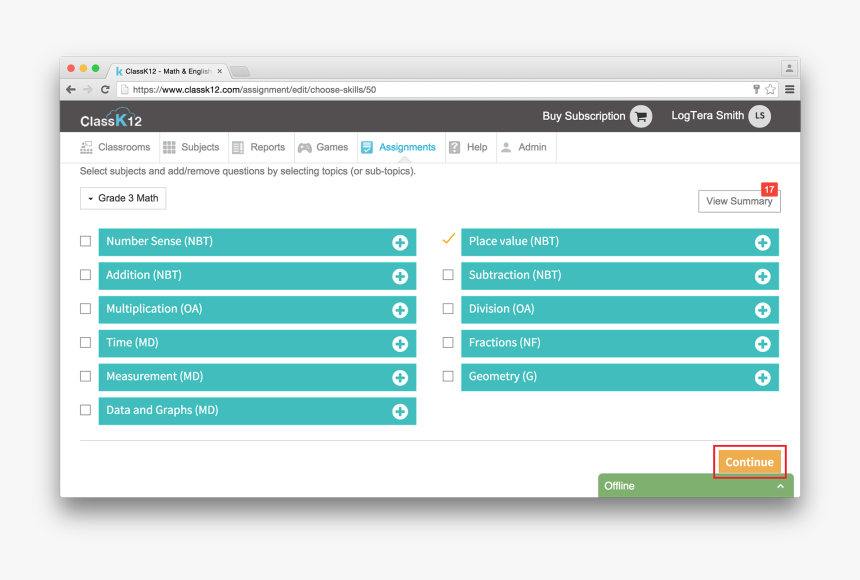
Task: Click plus icon on Geometry (G)
Action: [762, 378]
